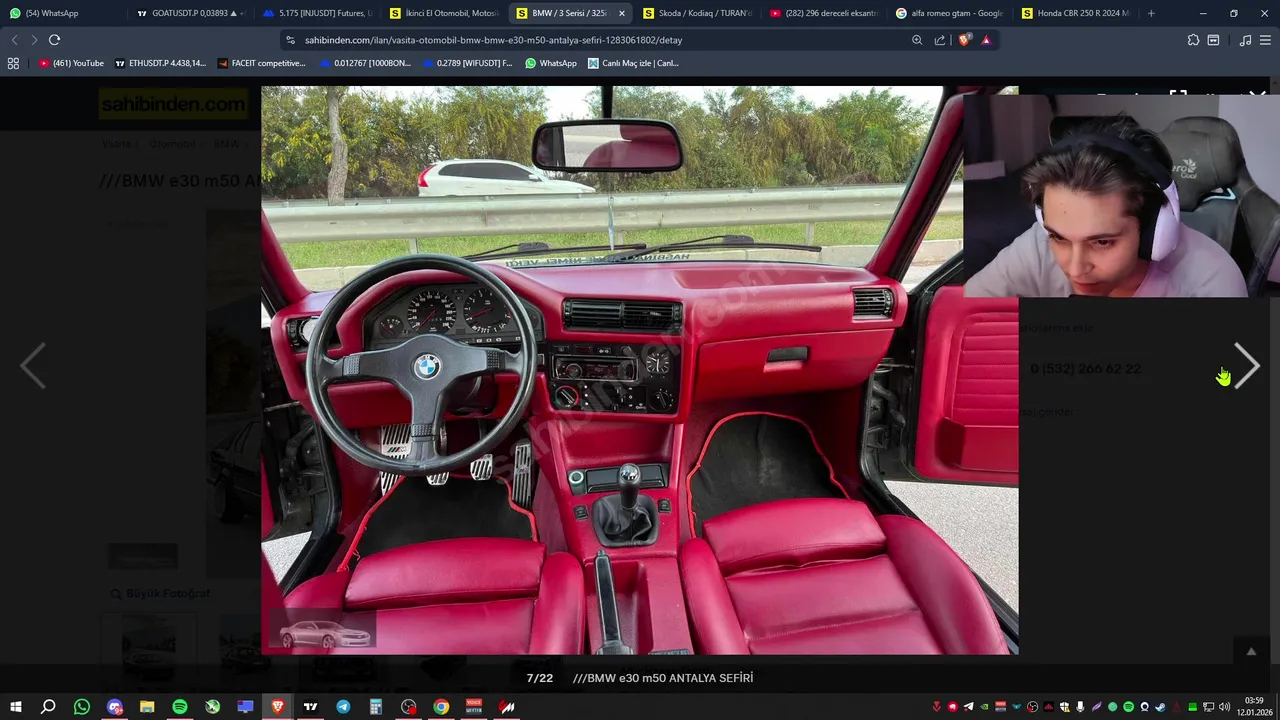
Task: Open Discord from the taskbar
Action: (115, 707)
